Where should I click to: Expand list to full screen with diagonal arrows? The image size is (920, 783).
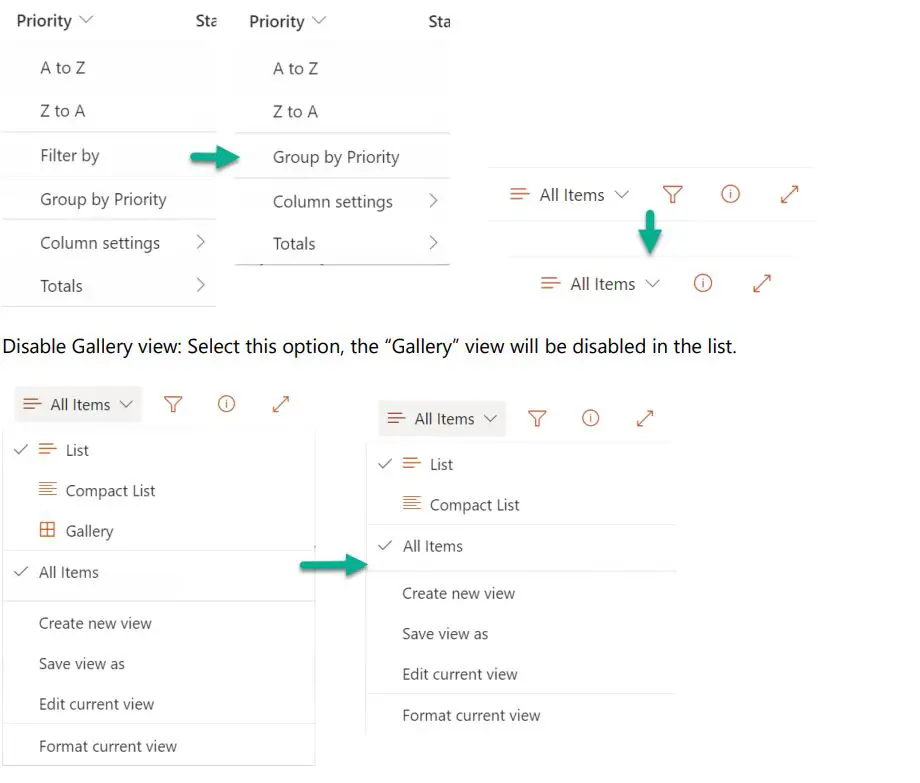279,404
